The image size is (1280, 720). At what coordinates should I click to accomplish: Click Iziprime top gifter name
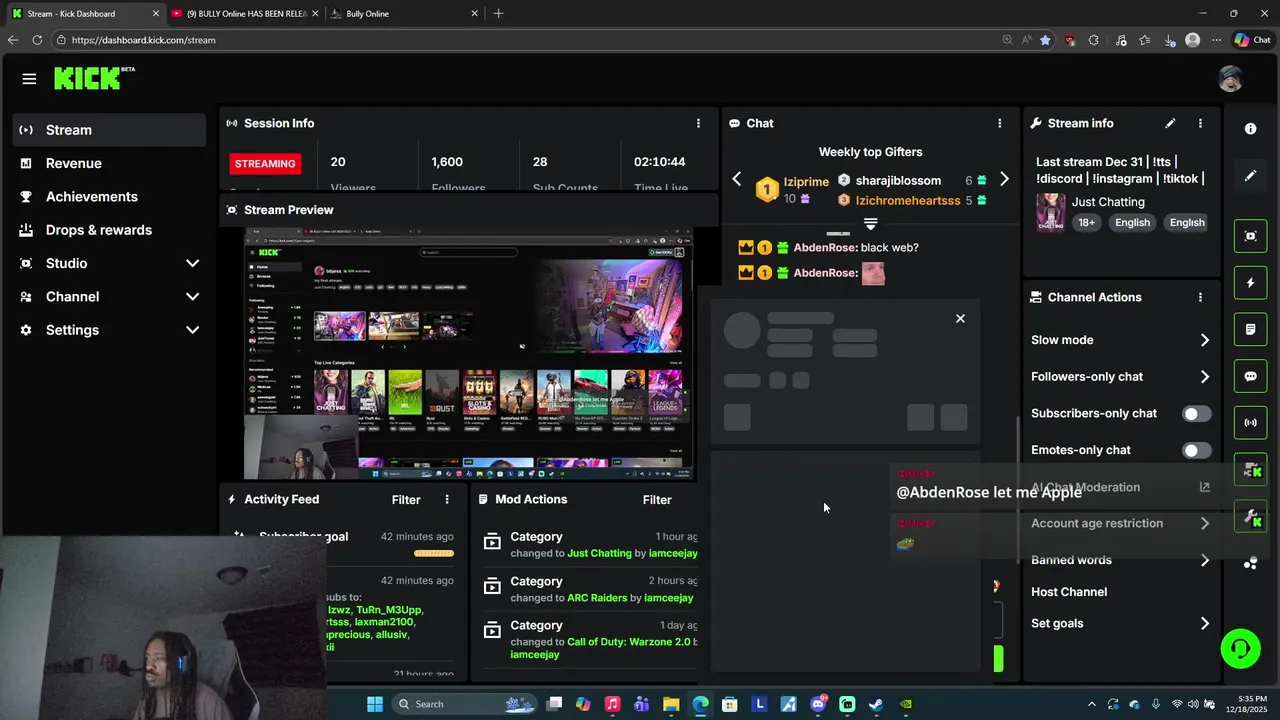pos(806,182)
